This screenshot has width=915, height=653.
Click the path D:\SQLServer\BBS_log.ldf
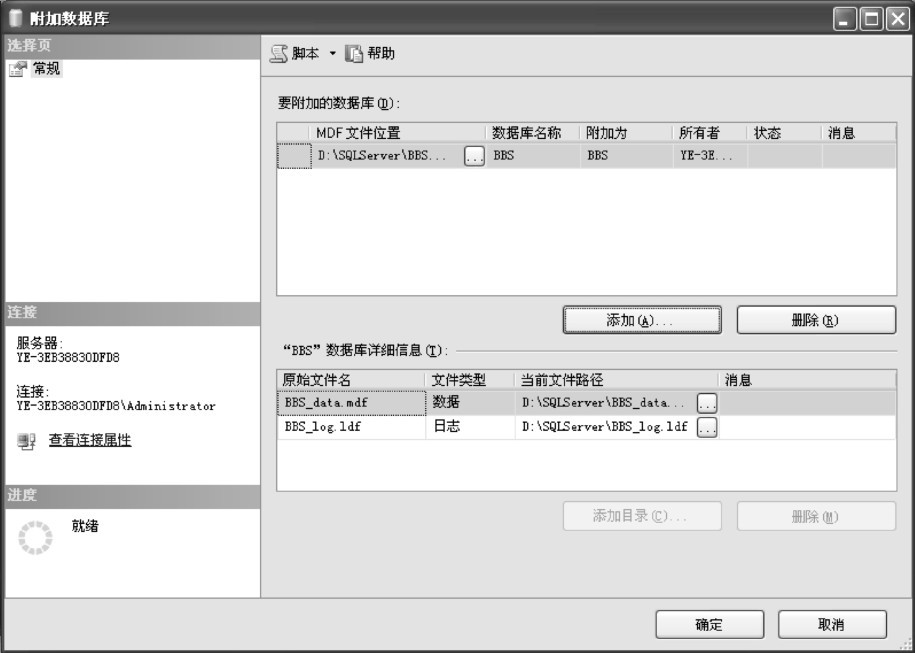tap(605, 427)
